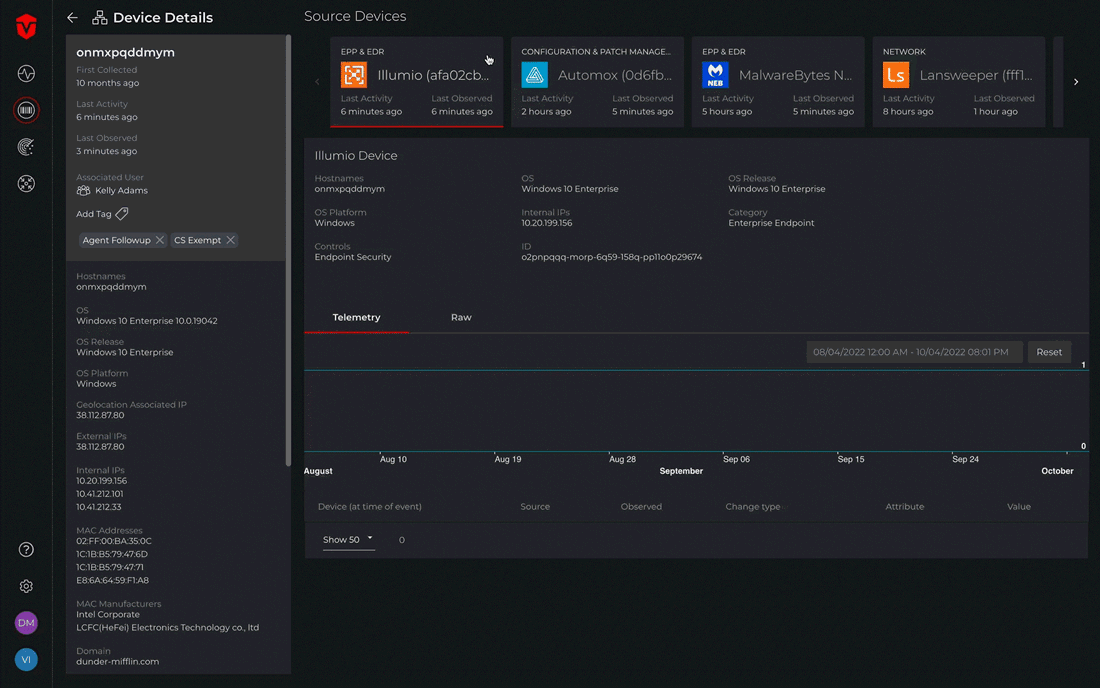
Task: Open the settings gear icon
Action: pos(26,586)
